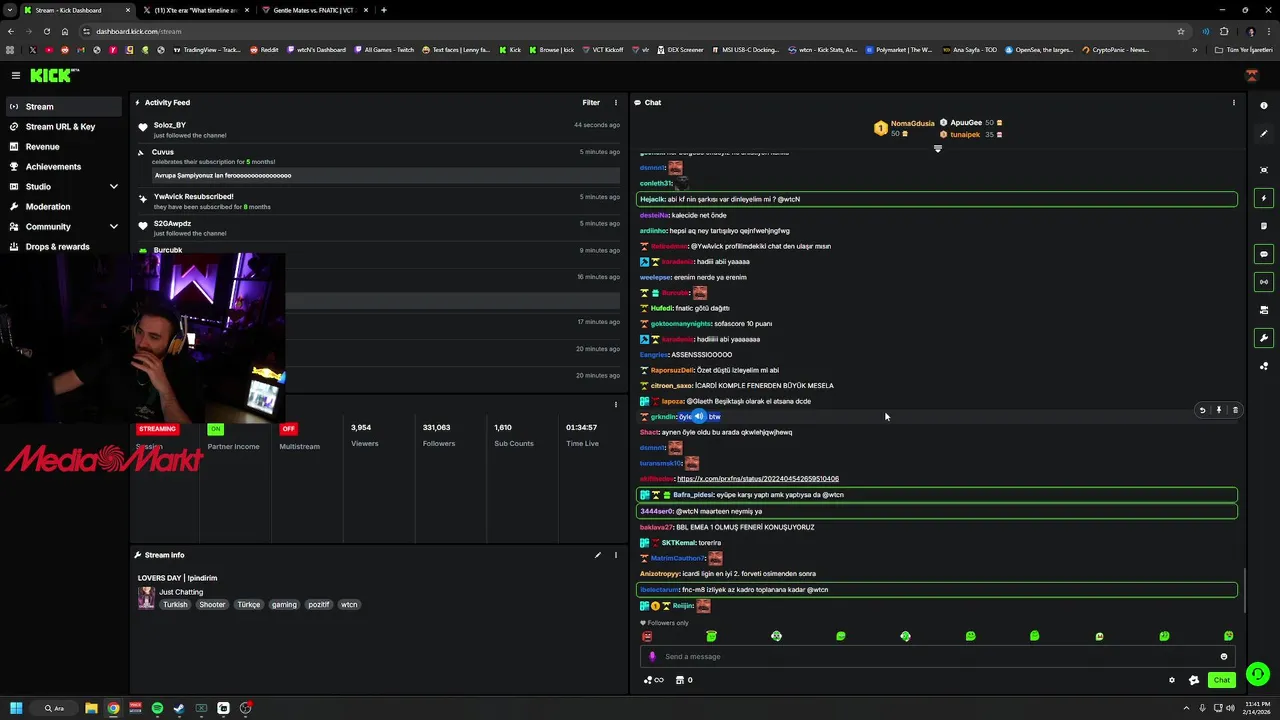The width and height of the screenshot is (1280, 720).
Task: Open the emote picker in the message box
Action: coord(1223,657)
